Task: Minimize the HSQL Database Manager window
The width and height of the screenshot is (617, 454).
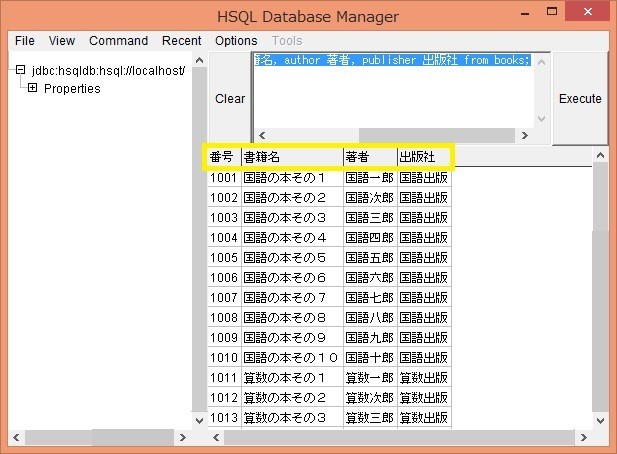Action: pos(525,13)
